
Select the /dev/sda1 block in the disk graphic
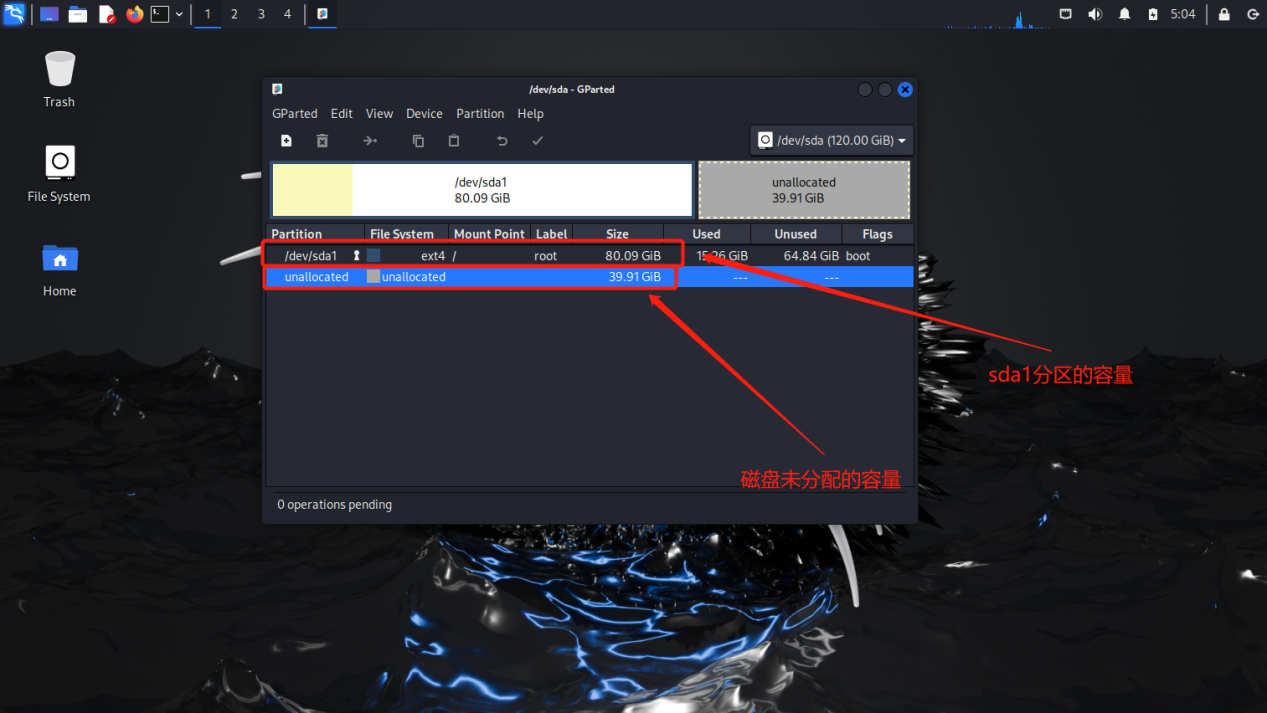(x=482, y=190)
